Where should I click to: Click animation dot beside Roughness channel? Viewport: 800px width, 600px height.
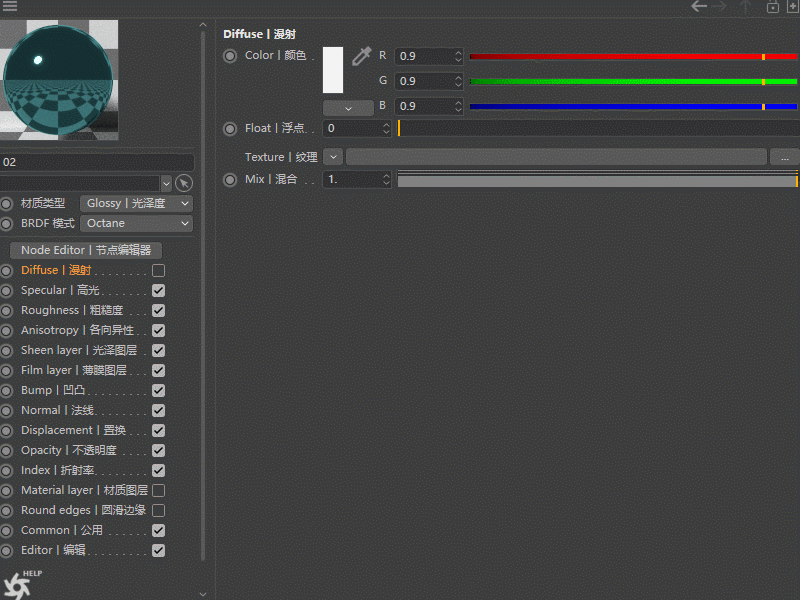pyautogui.click(x=6, y=310)
